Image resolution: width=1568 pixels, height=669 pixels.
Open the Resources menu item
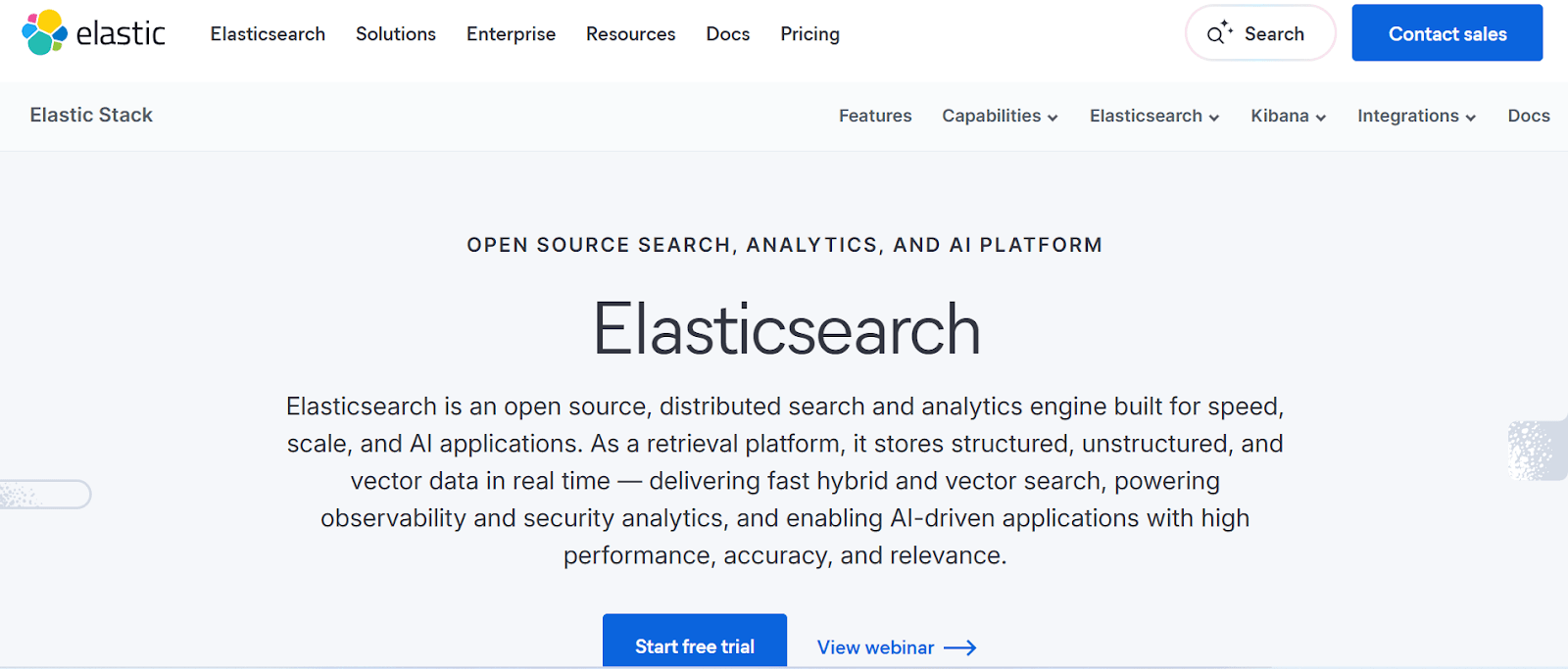tap(630, 33)
